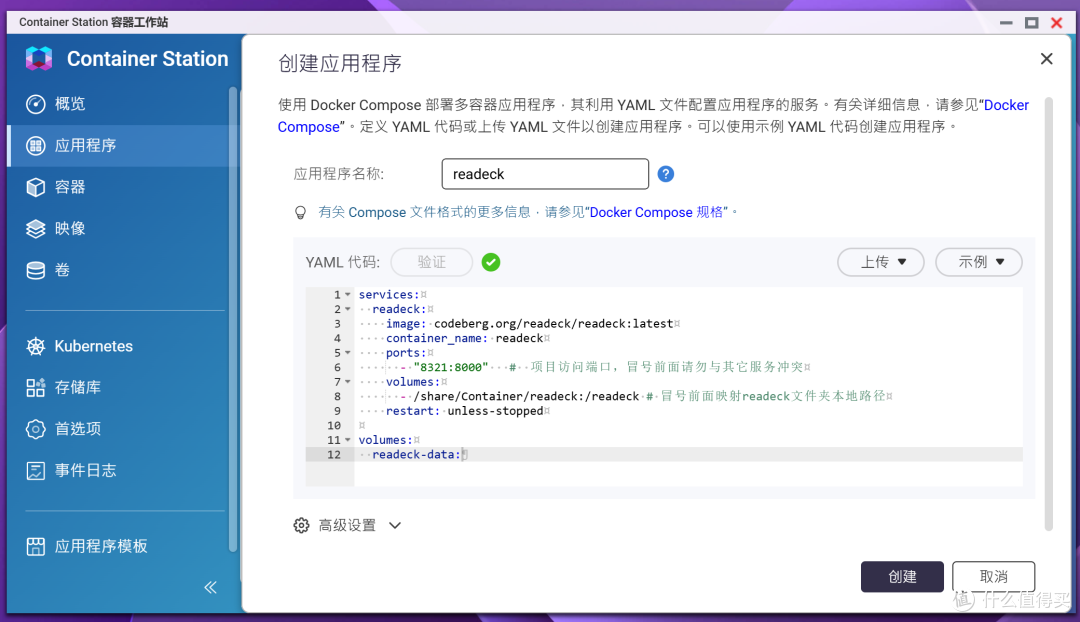Open the 应用程序模板 templates icon

point(36,546)
